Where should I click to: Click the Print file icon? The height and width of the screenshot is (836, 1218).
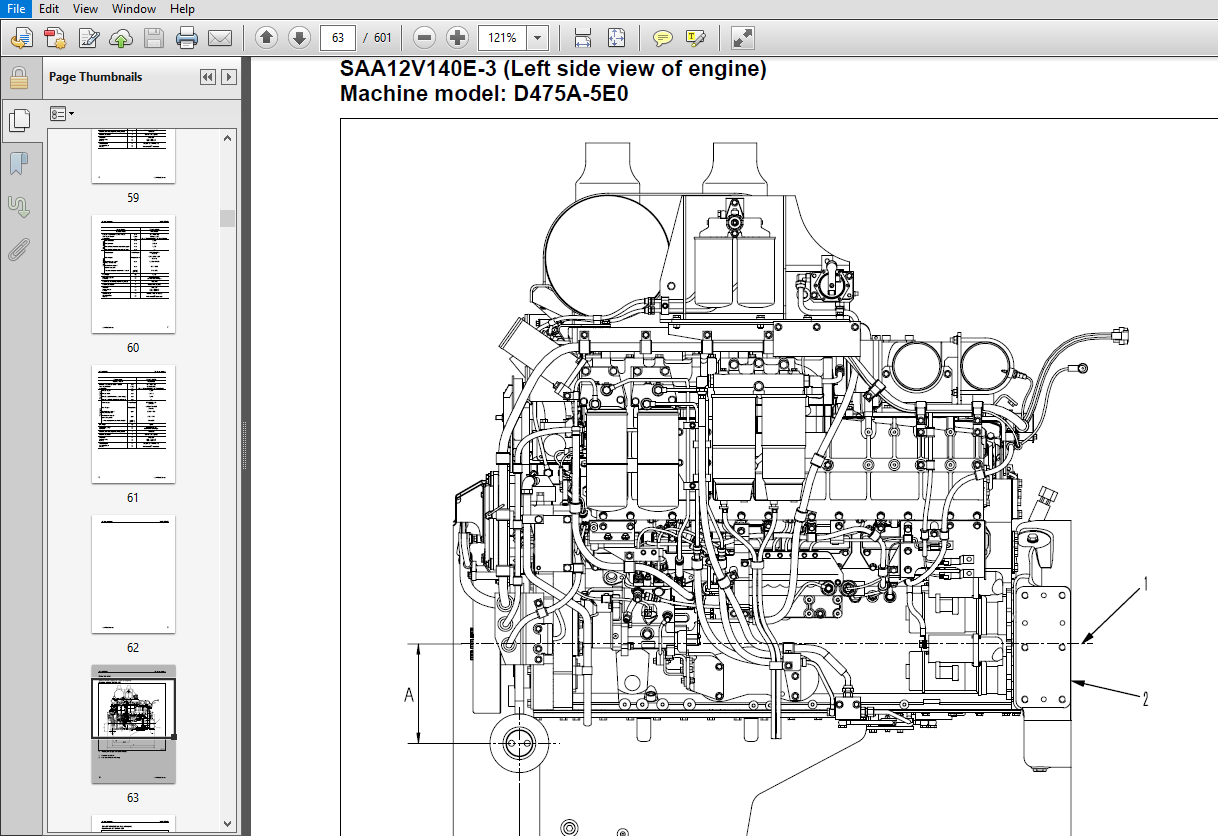coord(186,38)
